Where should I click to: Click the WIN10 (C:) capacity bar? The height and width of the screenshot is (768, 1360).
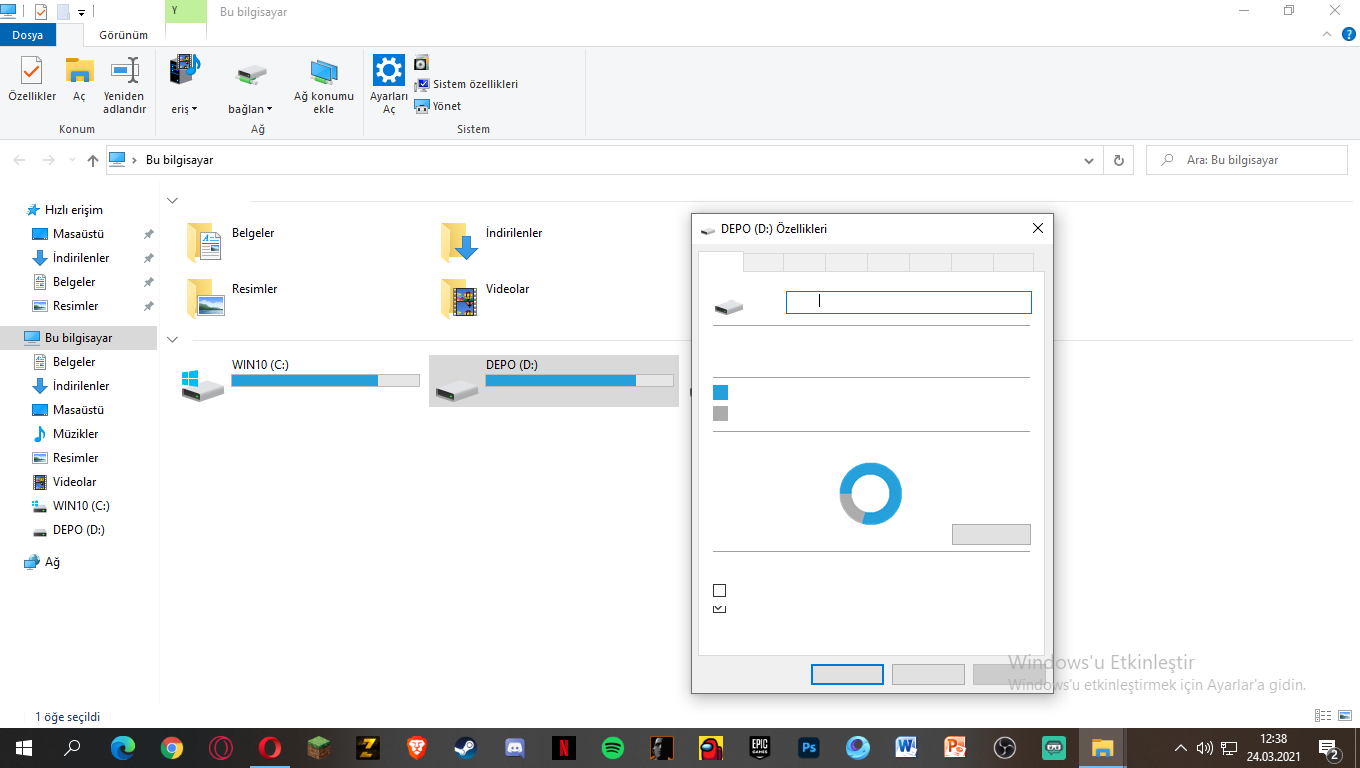(x=325, y=381)
